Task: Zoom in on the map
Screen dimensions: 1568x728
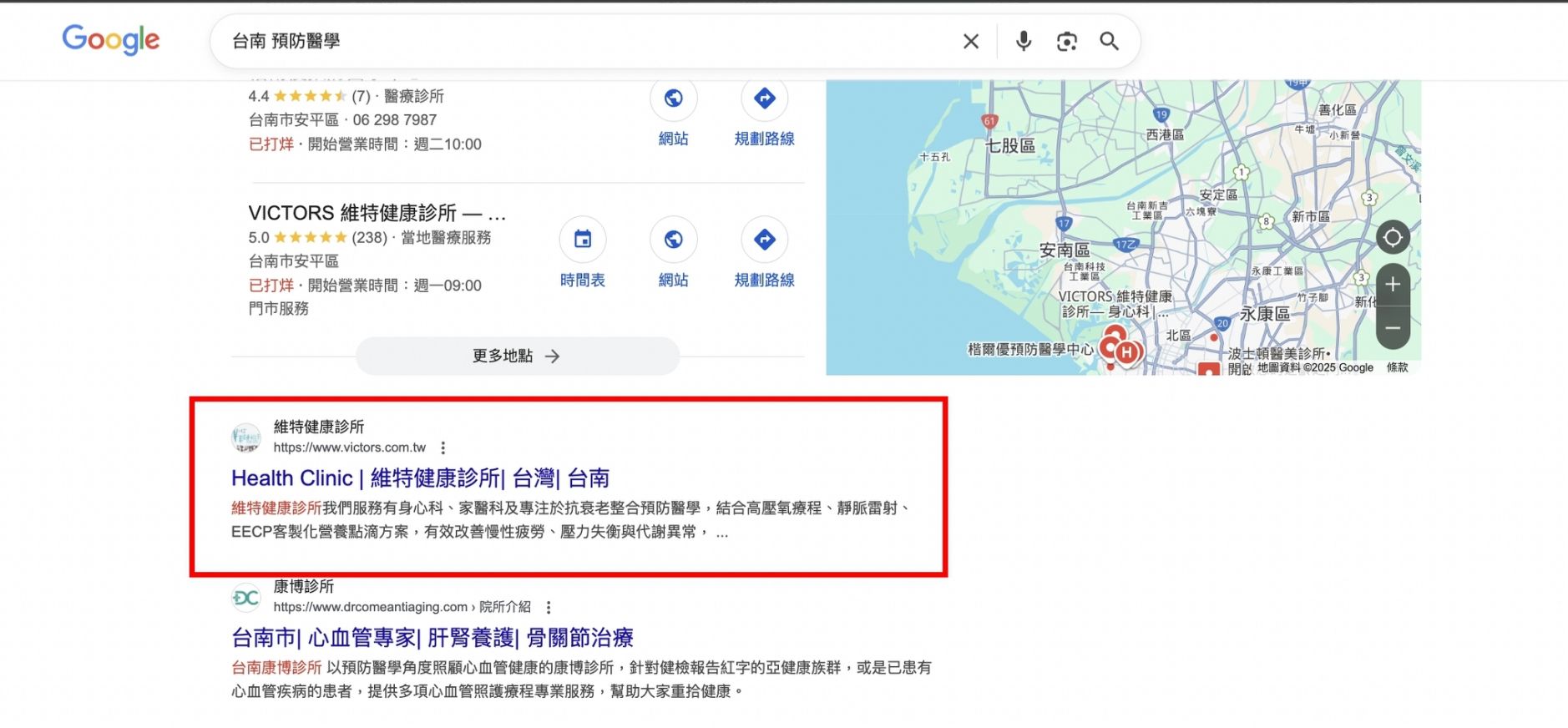Action: tap(1393, 285)
